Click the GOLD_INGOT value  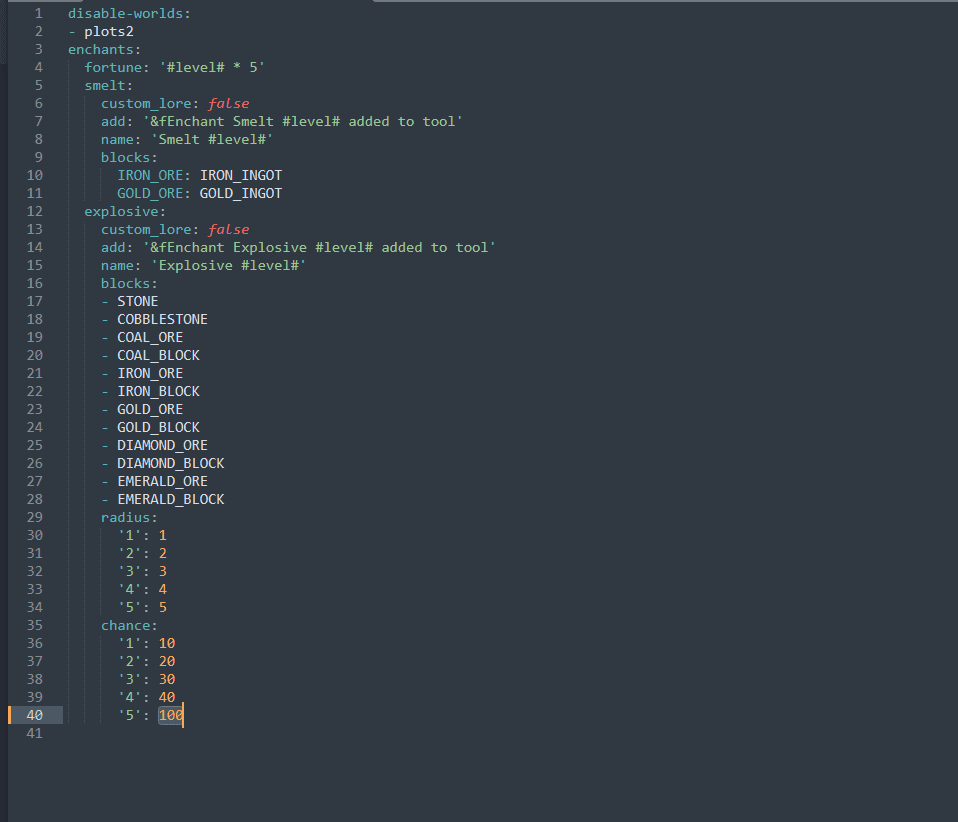coord(241,193)
